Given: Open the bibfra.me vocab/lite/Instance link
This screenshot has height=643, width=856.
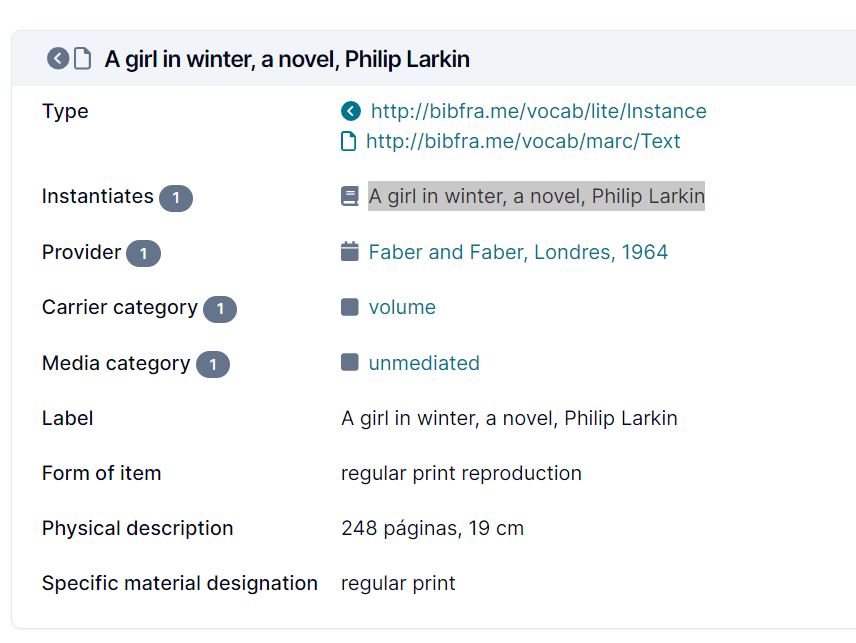Looking at the screenshot, I should point(538,111).
